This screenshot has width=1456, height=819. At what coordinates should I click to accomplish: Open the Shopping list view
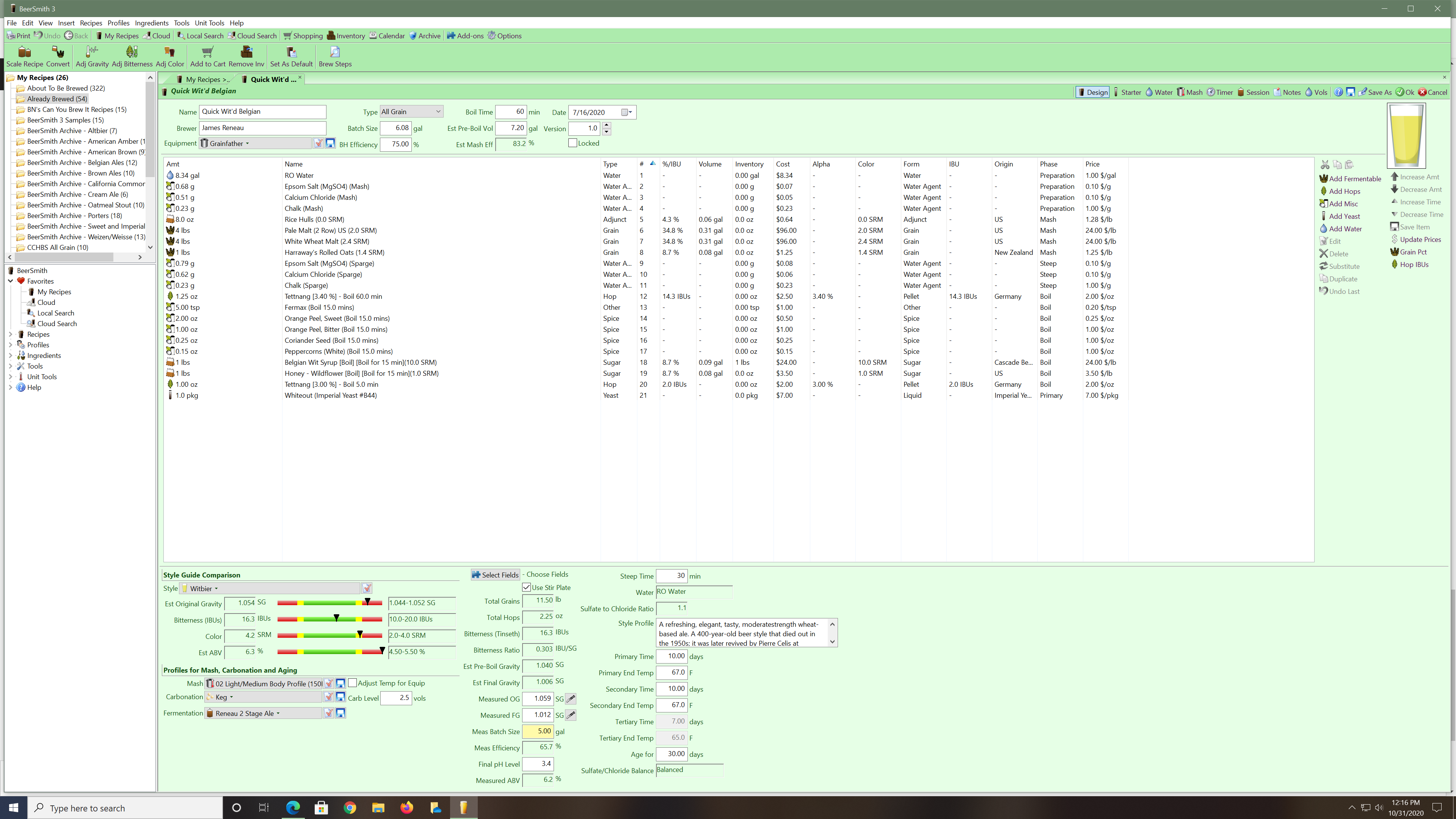coord(303,36)
